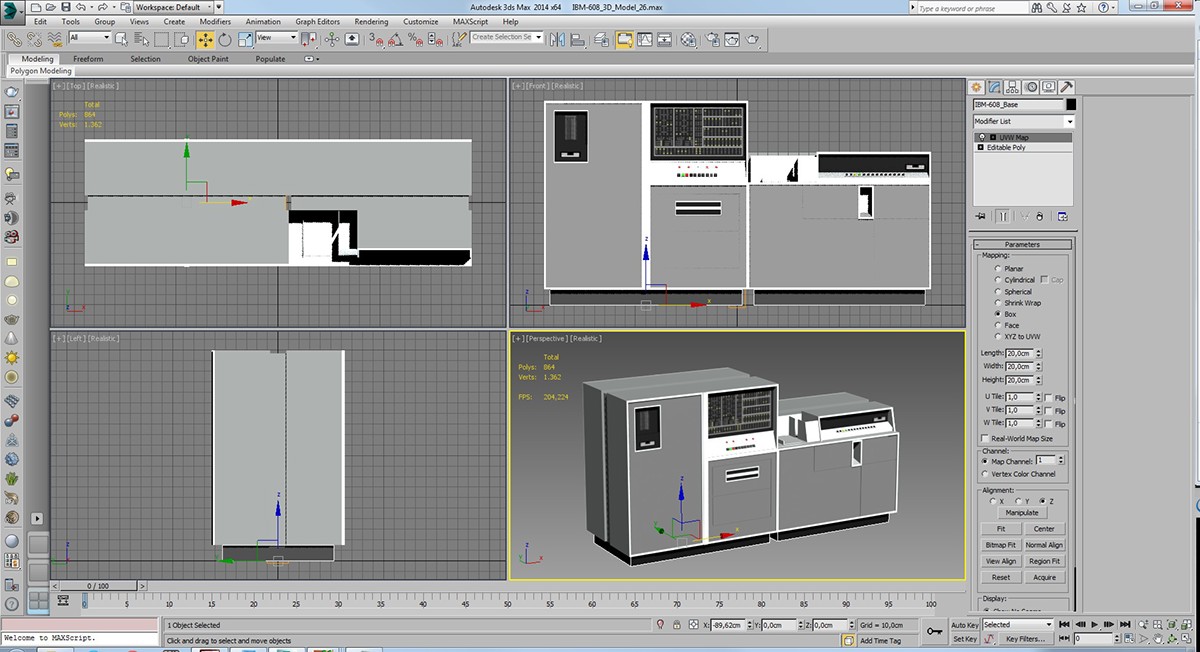Click the Bind to Space Warp icon
Screen dimensions: 1200x652
(x=55, y=39)
